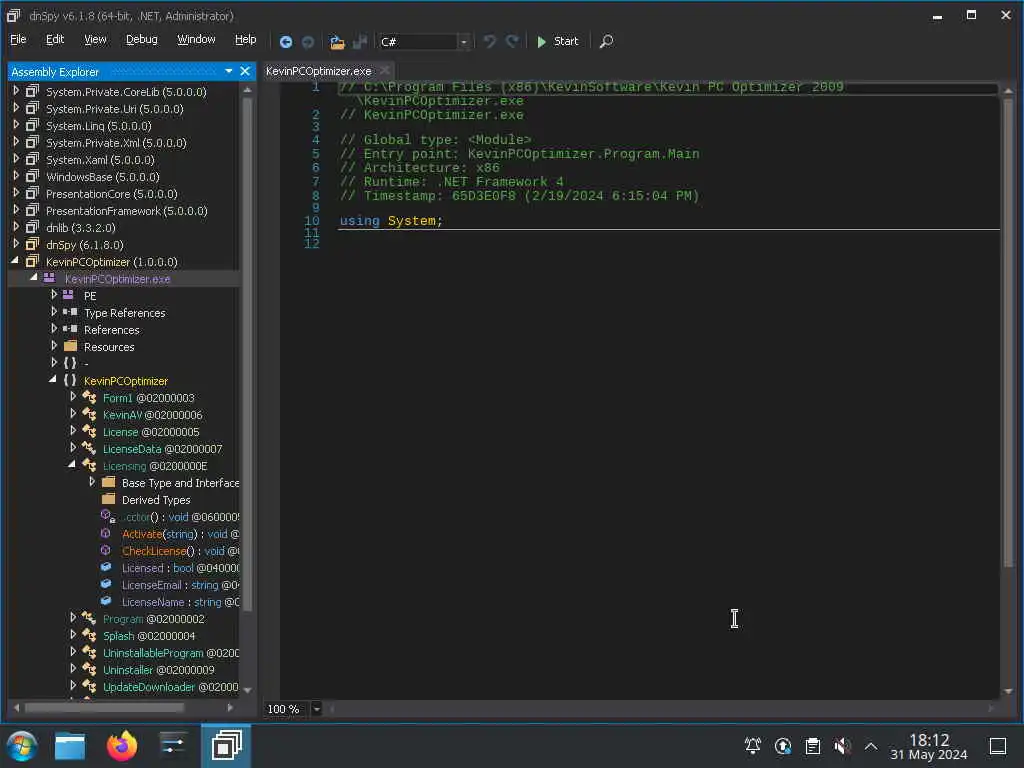
Task: Click the Redo toolbar icon
Action: (x=513, y=41)
